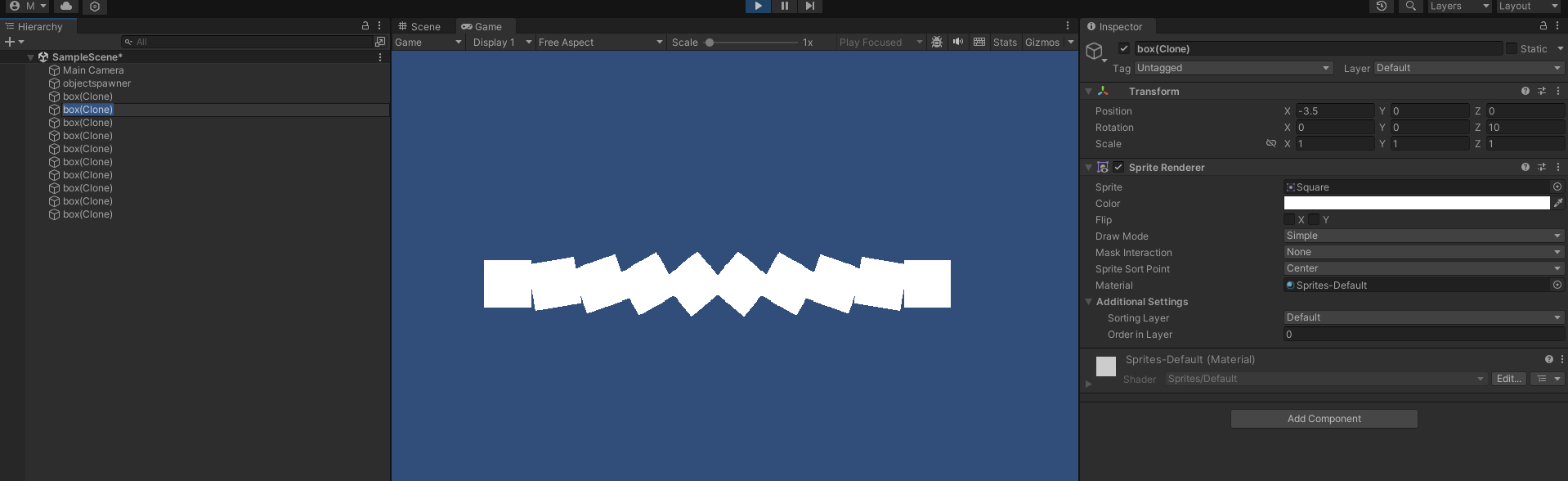
Task: Click the Play button
Action: point(758,6)
